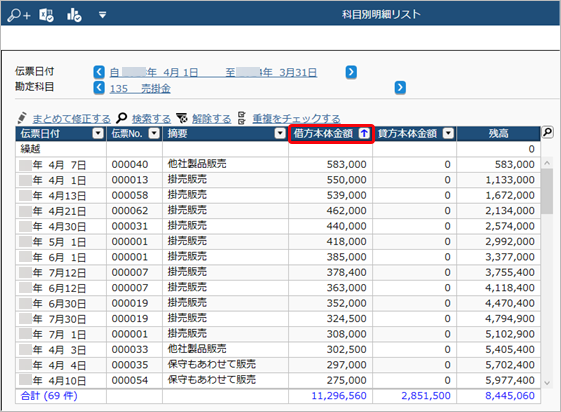This screenshot has width=561, height=412.
Task: Toggle 借方本体金額 sort arrow
Action: click(364, 133)
